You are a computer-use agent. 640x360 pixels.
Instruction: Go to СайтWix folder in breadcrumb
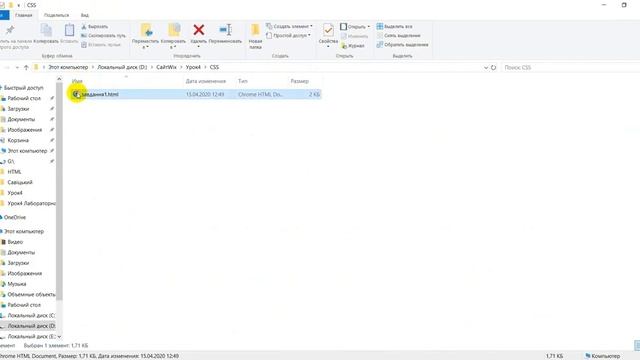tap(167, 67)
